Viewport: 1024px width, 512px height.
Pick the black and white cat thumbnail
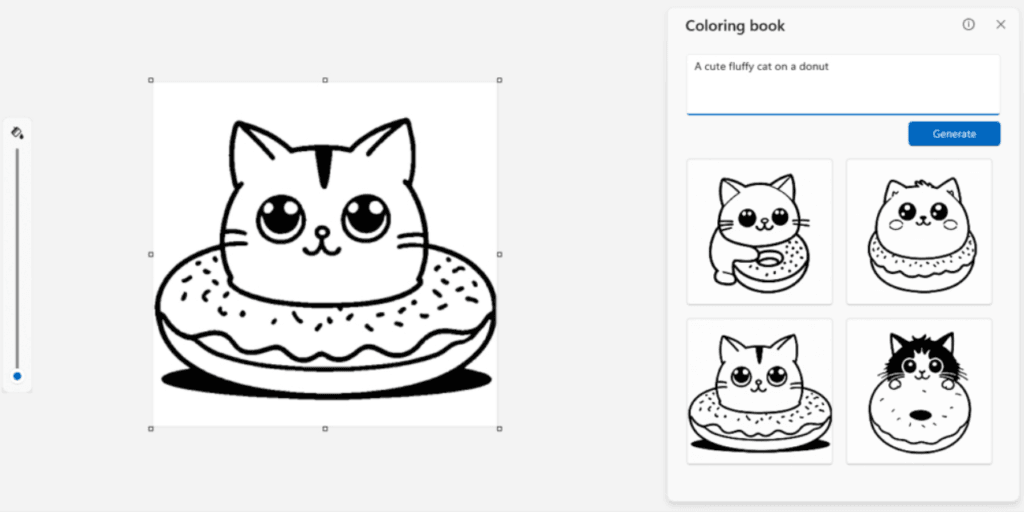click(x=919, y=391)
